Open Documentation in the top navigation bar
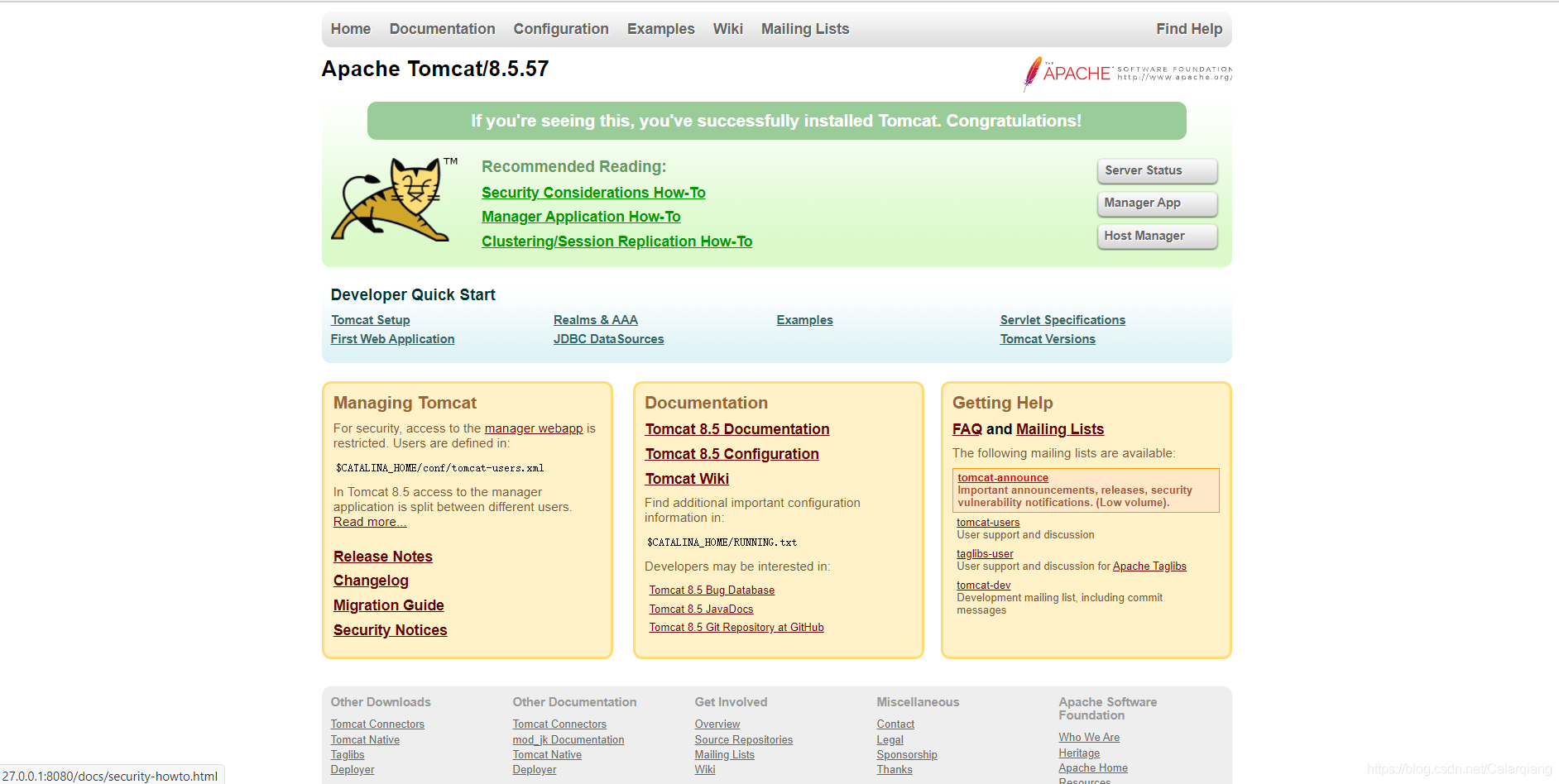The image size is (1559, 784). click(x=443, y=29)
